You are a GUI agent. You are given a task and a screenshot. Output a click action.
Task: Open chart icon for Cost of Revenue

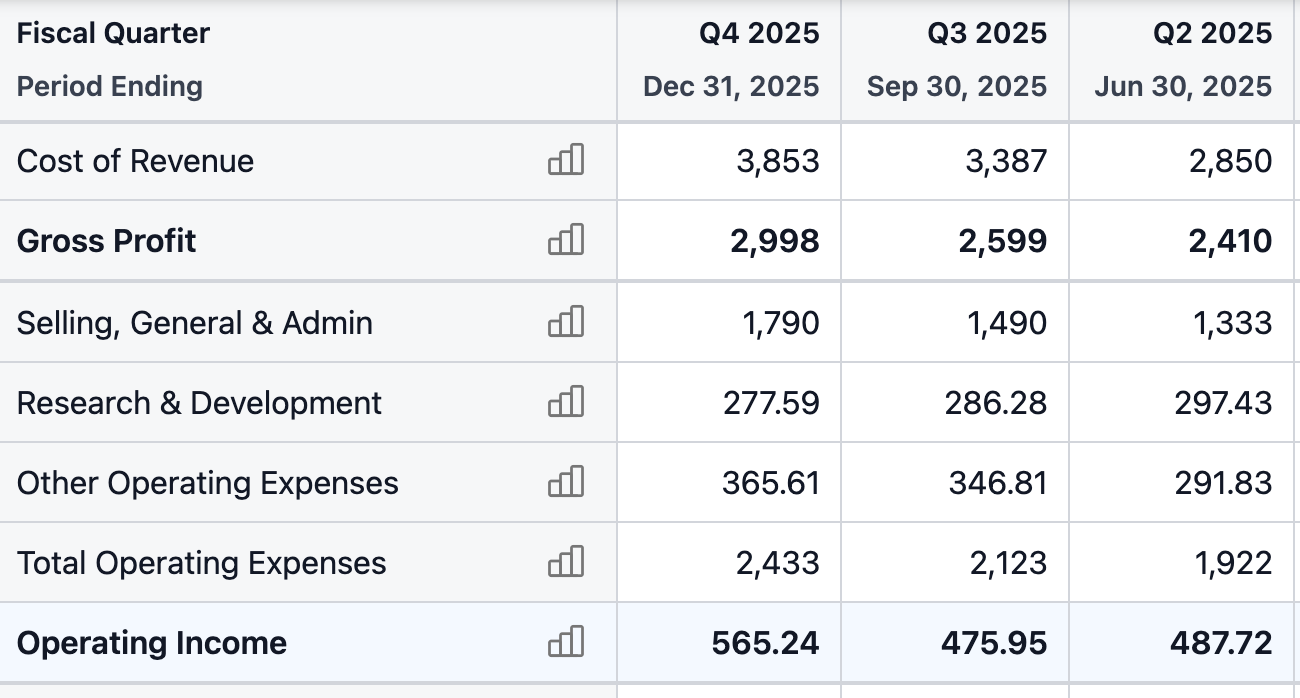(x=566, y=160)
